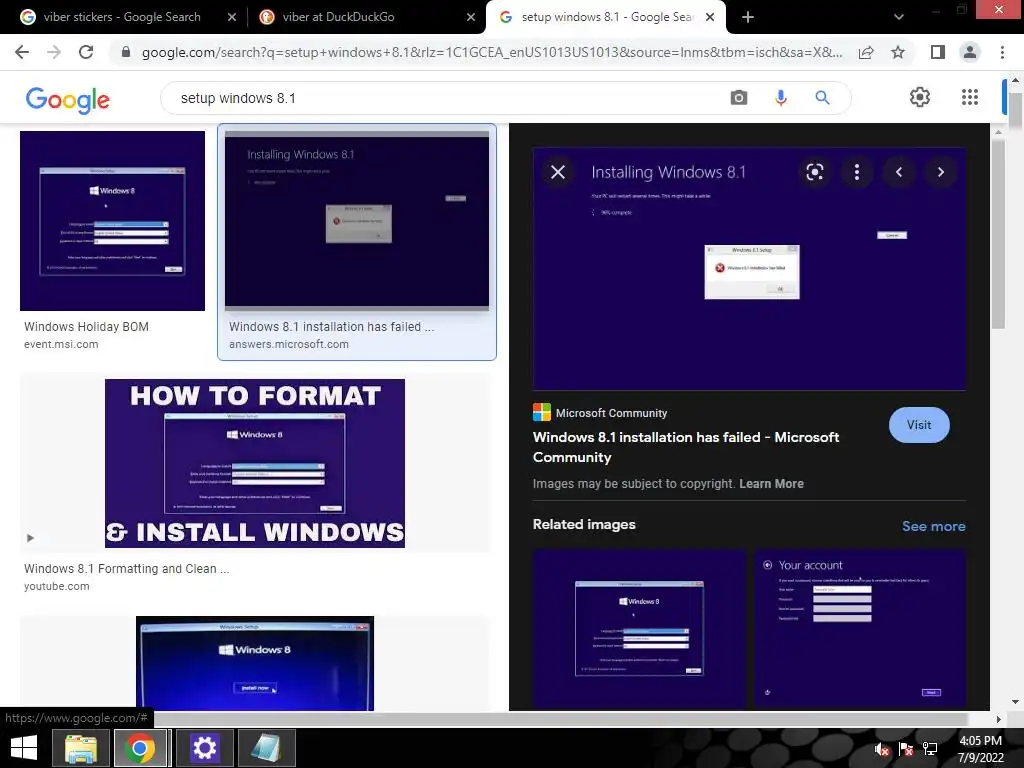This screenshot has height=768, width=1024.
Task: Start voice search with microphone
Action: point(780,98)
